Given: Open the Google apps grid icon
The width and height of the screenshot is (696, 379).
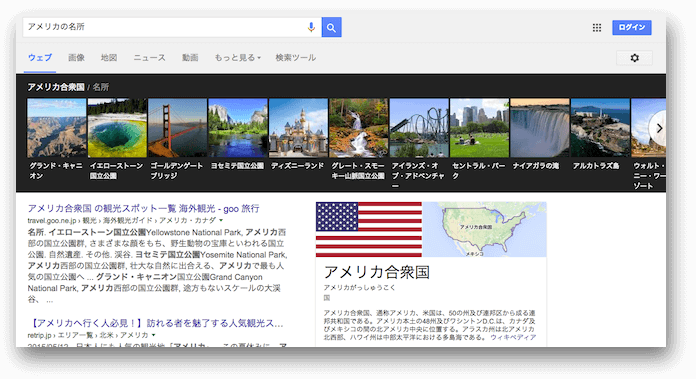Looking at the screenshot, I should tap(597, 28).
